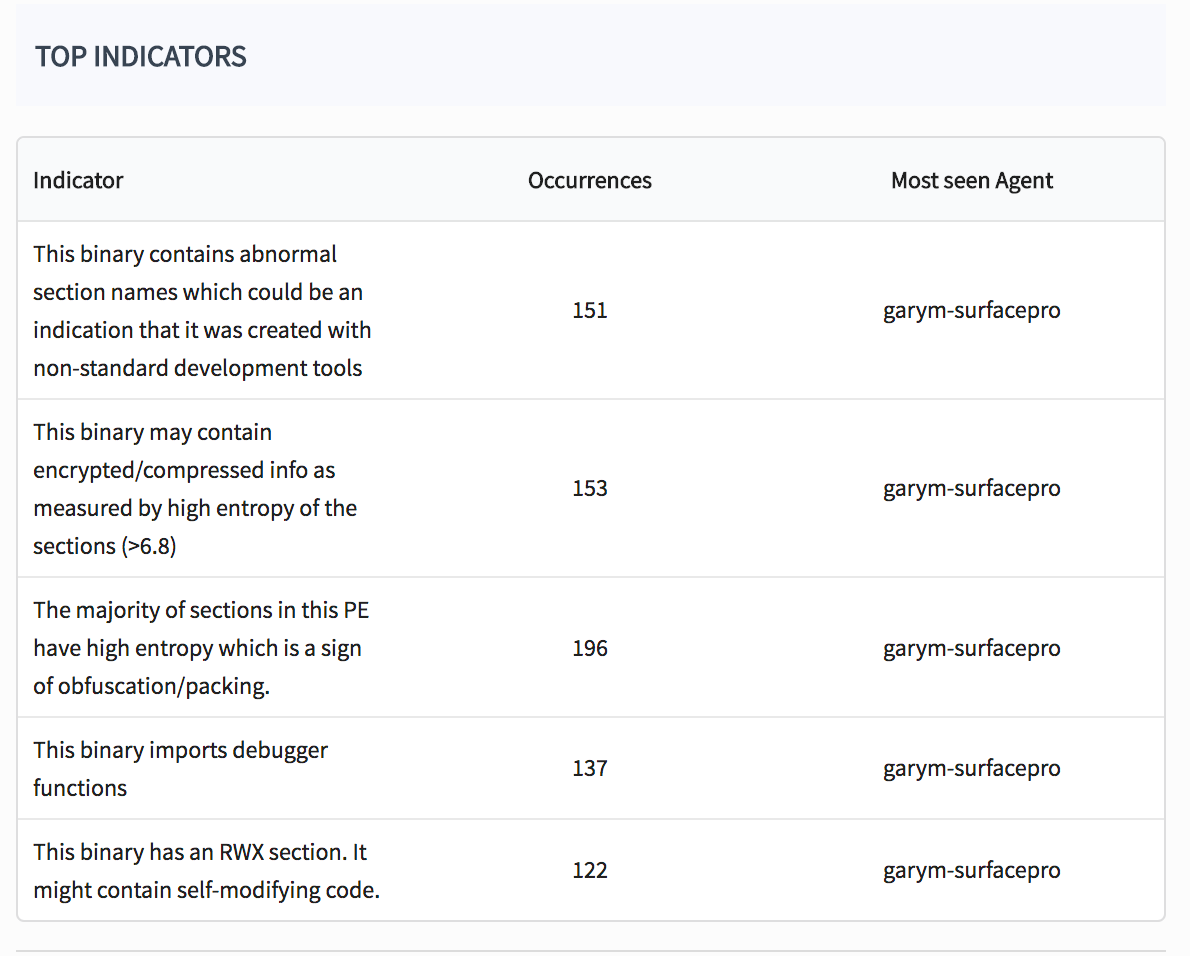Click the occurrence count 196
This screenshot has height=956, width=1190.
tap(589, 648)
